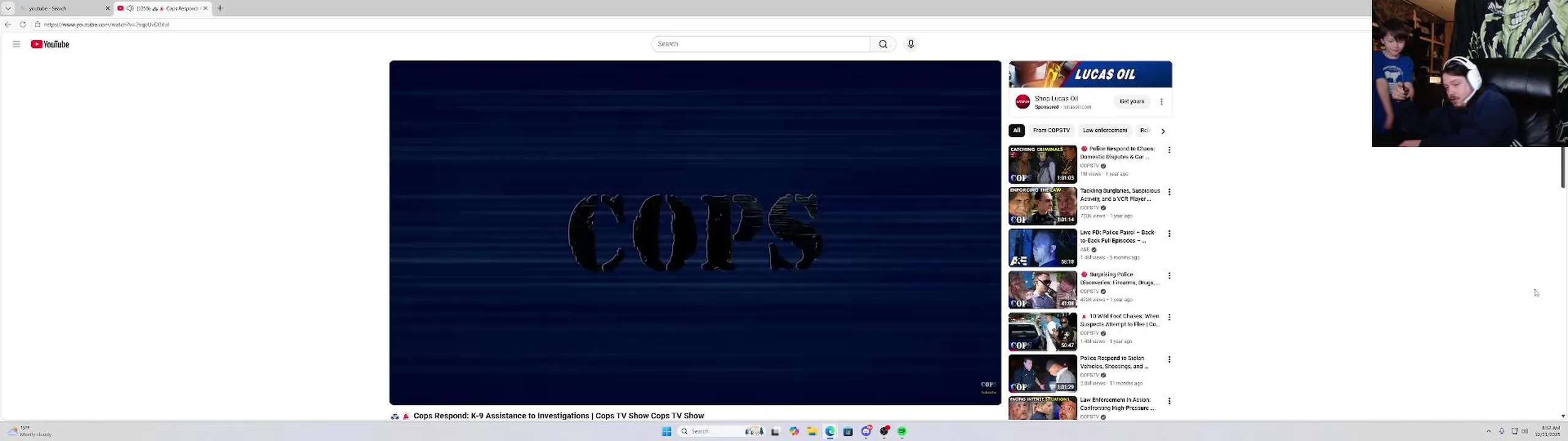Click Get yours on Lucas Oil ad
Image resolution: width=1568 pixels, height=441 pixels.
coord(1131,102)
